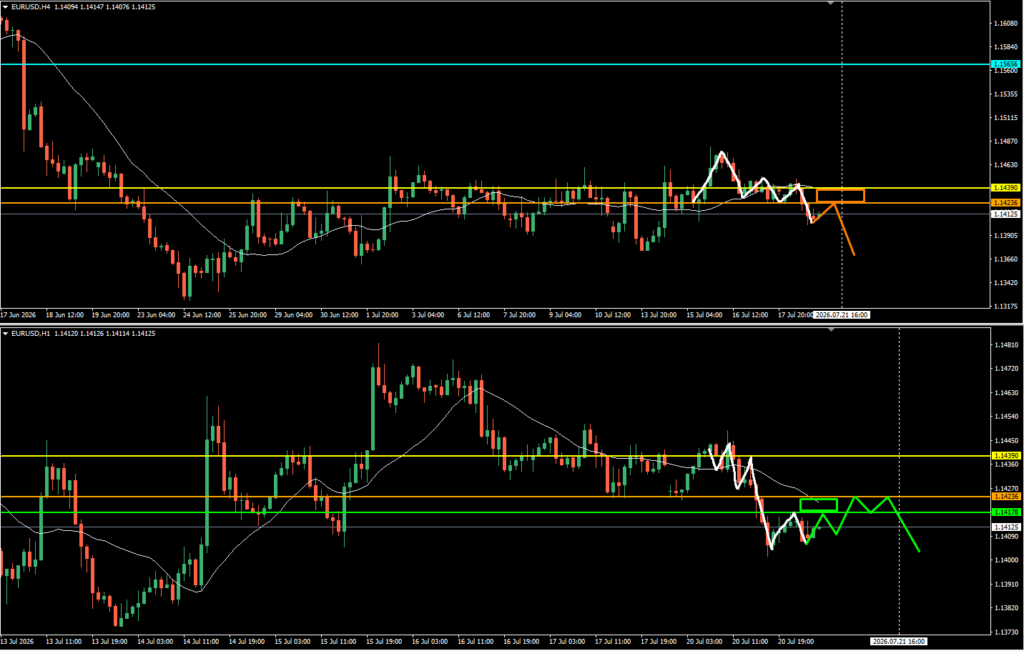Image resolution: width=1024 pixels, height=651 pixels.
Task: Select the yellow 1.14390 label on H1 chart
Action: pos(1006,456)
